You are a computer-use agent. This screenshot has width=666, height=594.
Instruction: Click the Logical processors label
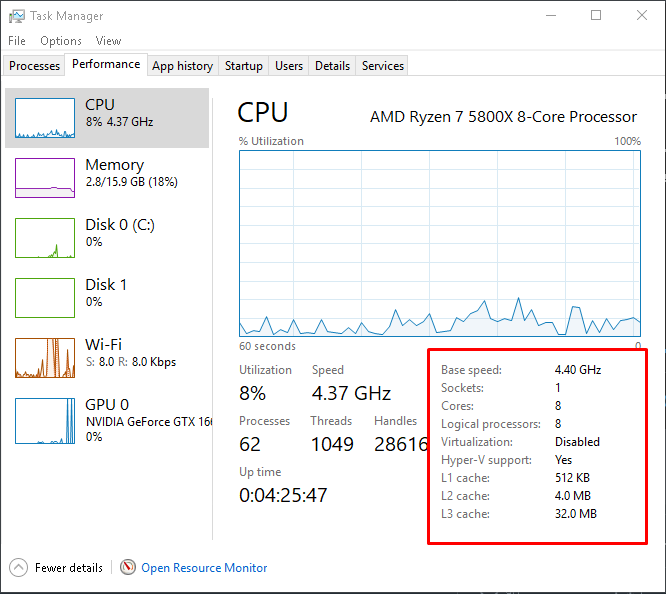[x=491, y=424]
